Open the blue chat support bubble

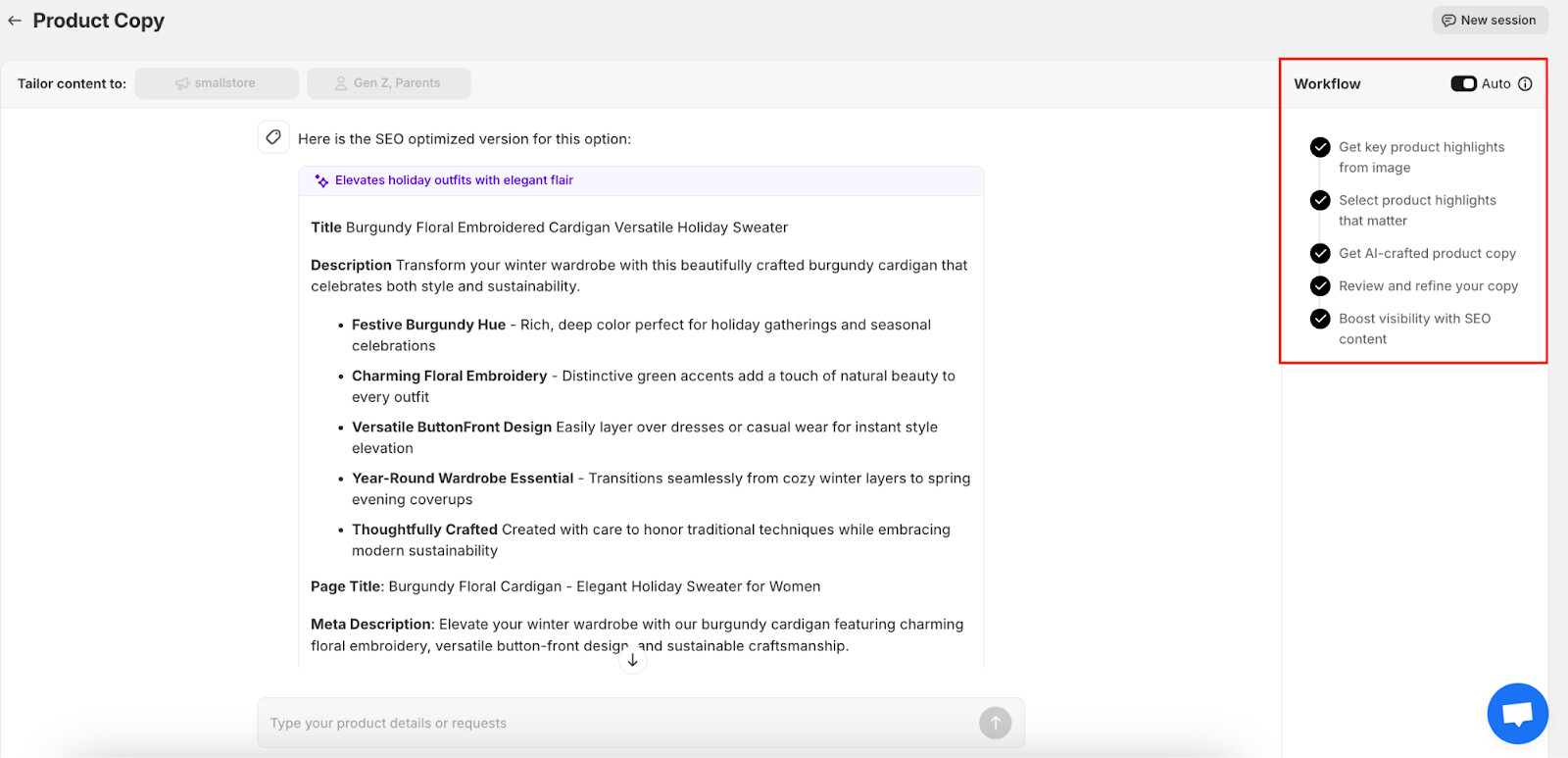click(1517, 713)
